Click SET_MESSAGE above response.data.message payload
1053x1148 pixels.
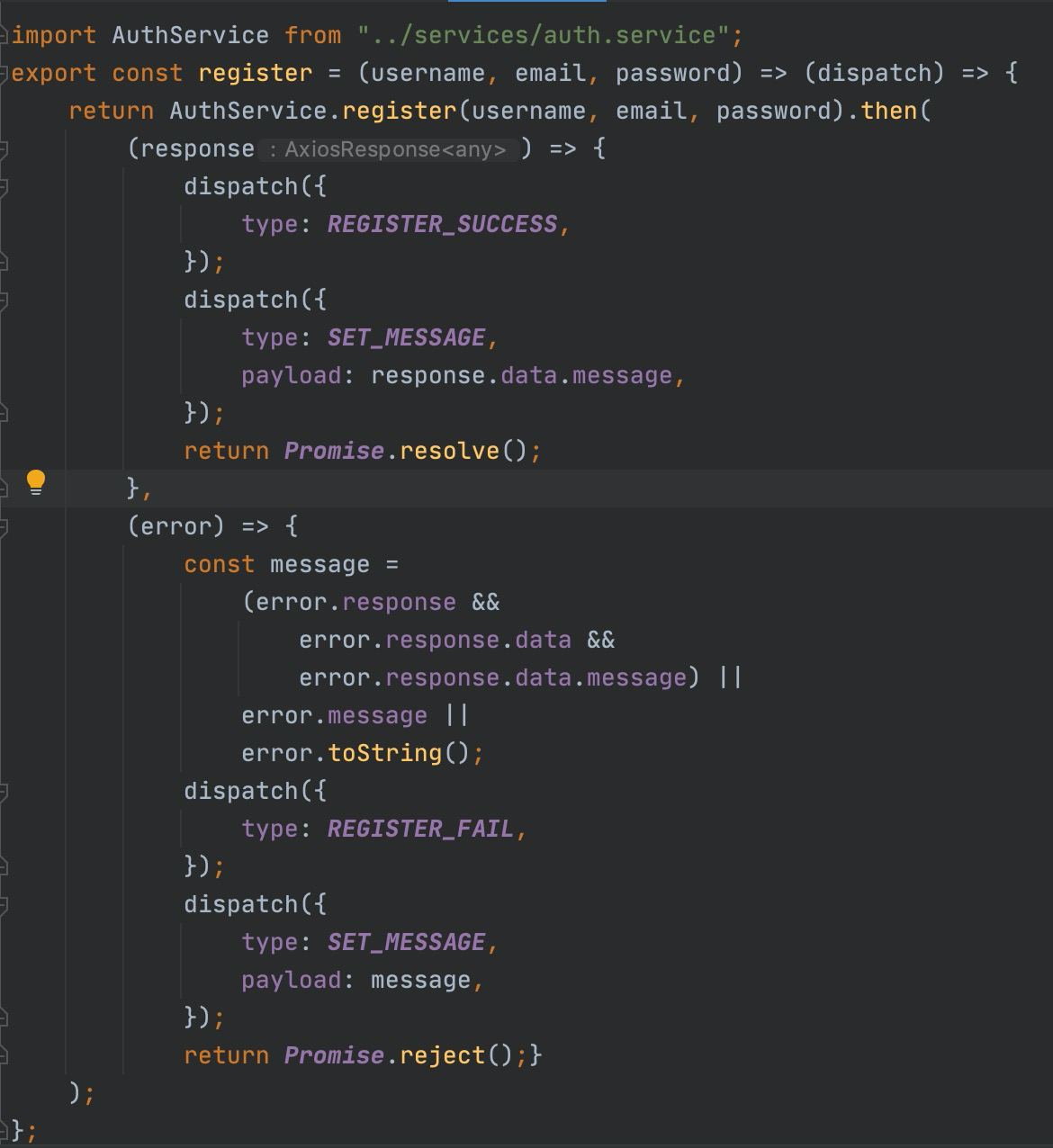pyautogui.click(x=406, y=337)
